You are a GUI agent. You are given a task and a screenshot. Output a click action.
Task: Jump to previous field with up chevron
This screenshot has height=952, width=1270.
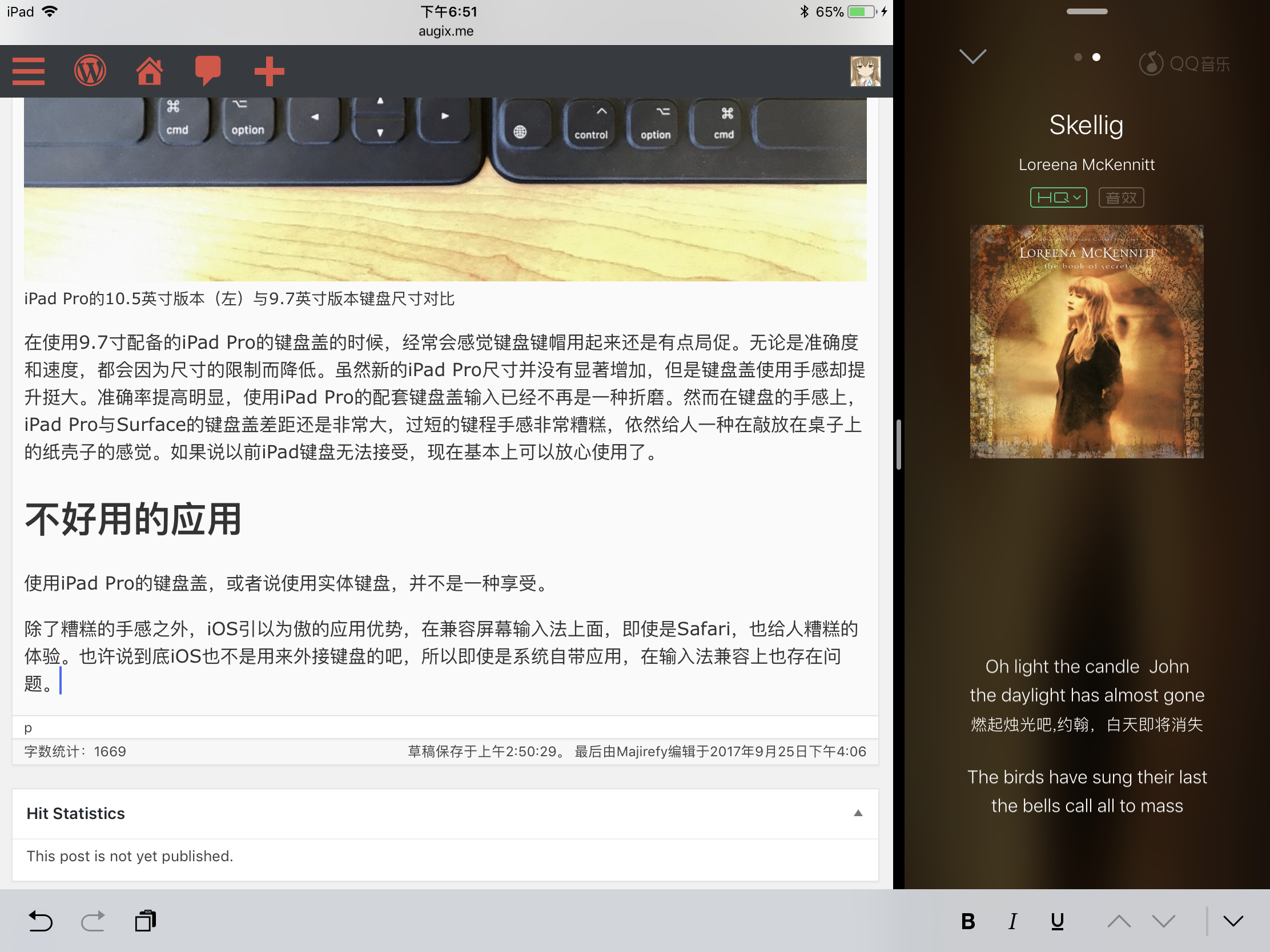[x=1119, y=922]
